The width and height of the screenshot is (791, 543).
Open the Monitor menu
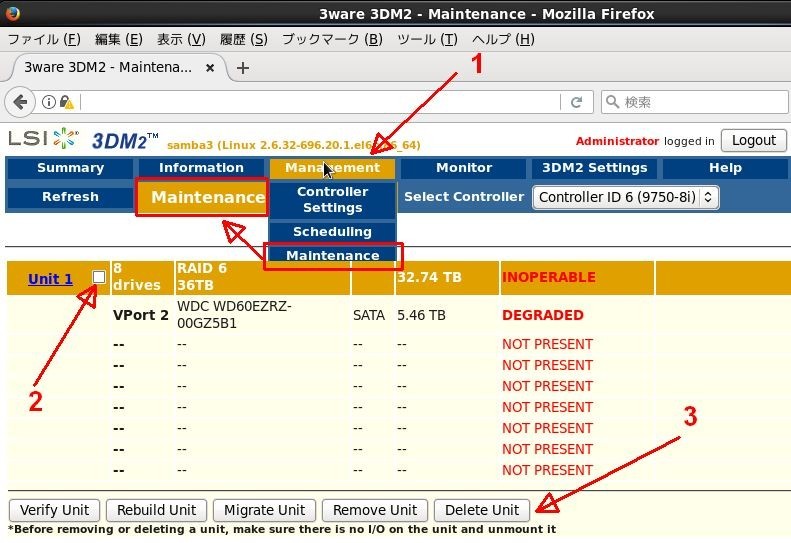point(464,168)
